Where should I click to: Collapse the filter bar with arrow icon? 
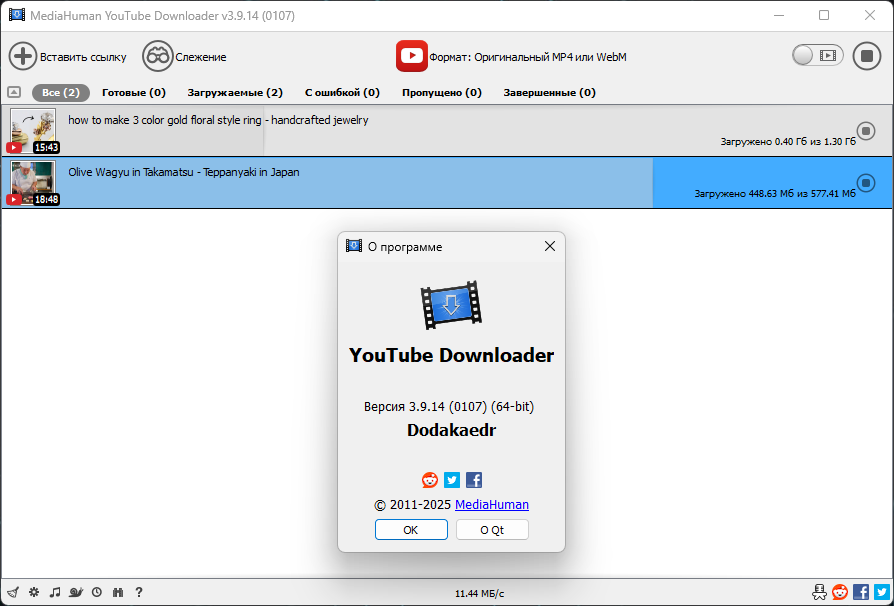pyautogui.click(x=14, y=92)
